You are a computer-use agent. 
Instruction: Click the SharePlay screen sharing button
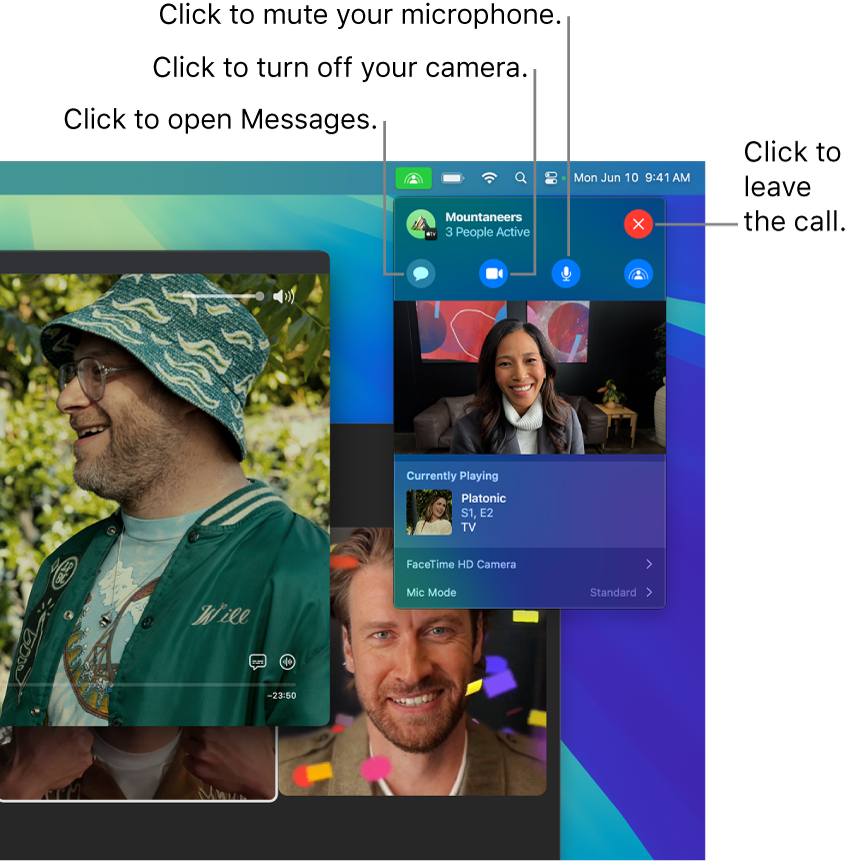pos(638,274)
